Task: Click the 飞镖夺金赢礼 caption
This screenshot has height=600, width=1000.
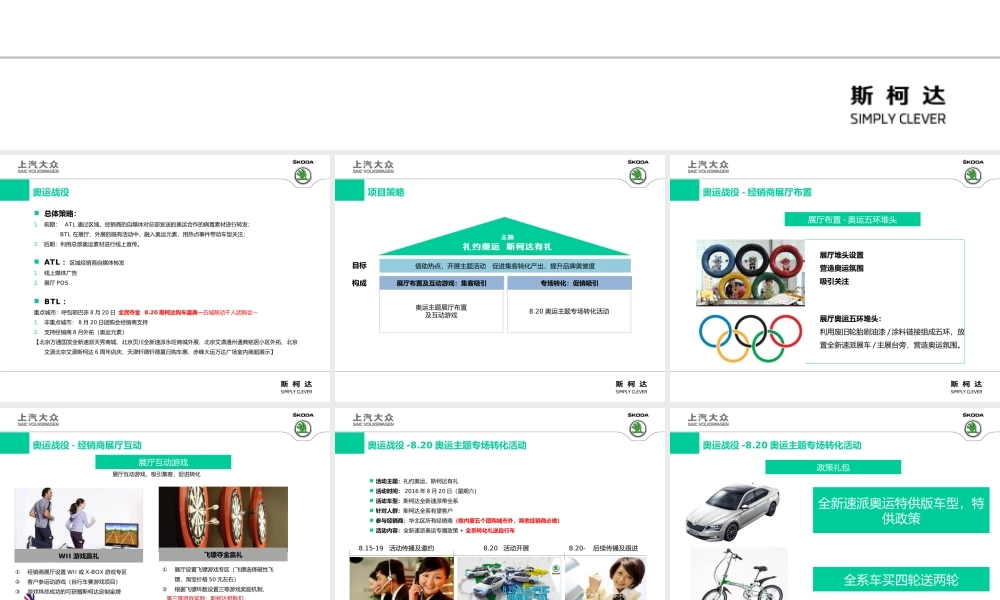Action: [223, 555]
